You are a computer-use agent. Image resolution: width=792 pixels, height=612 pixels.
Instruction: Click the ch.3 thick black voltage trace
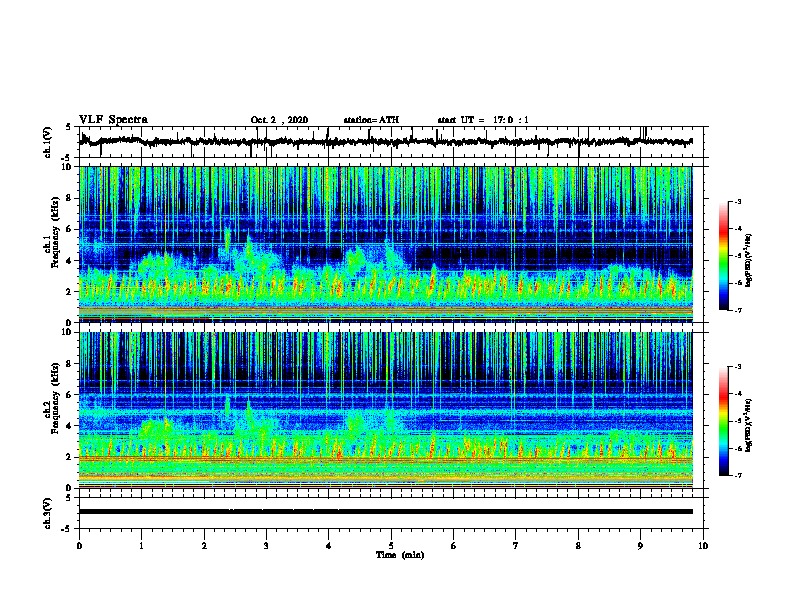coord(386,512)
